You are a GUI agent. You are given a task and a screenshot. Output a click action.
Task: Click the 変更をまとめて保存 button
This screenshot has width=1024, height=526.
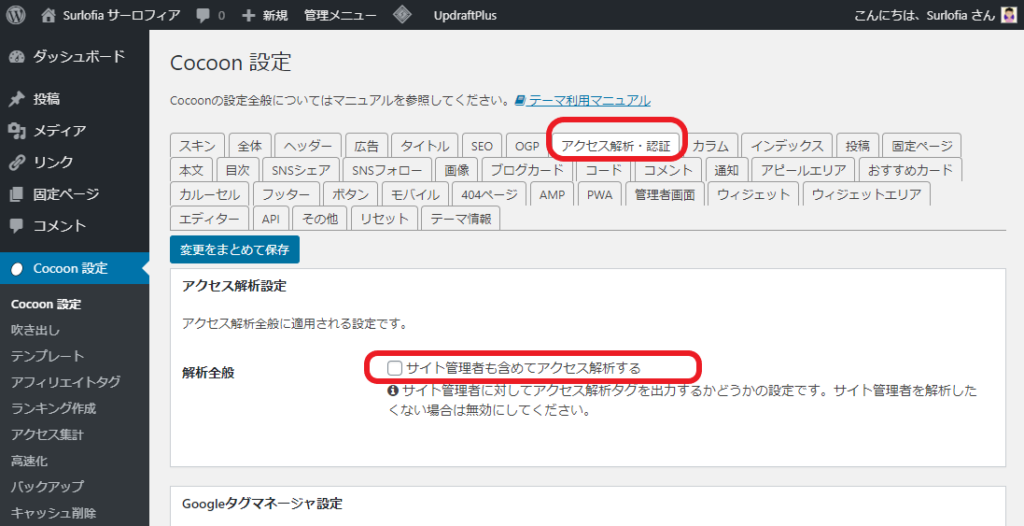[x=235, y=250]
